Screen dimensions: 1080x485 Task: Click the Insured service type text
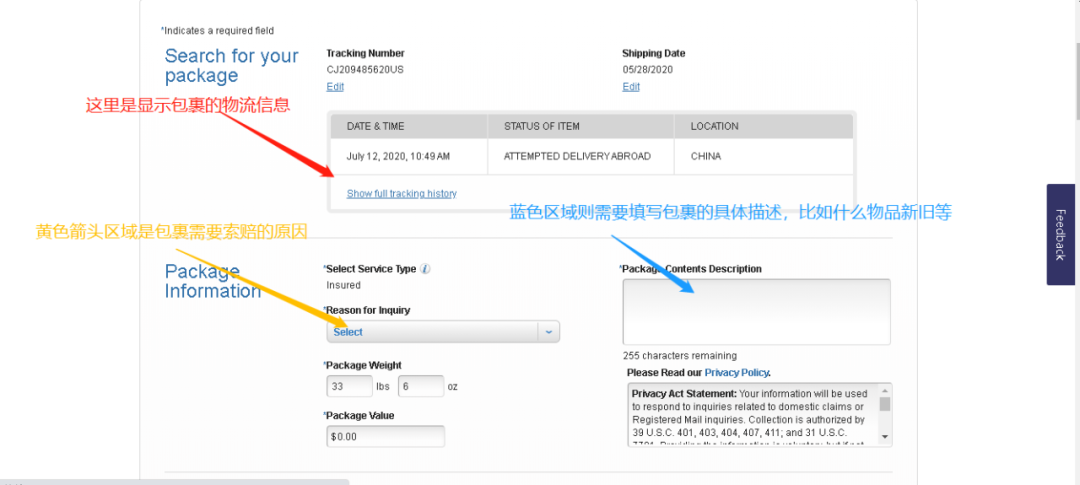pyautogui.click(x=343, y=285)
